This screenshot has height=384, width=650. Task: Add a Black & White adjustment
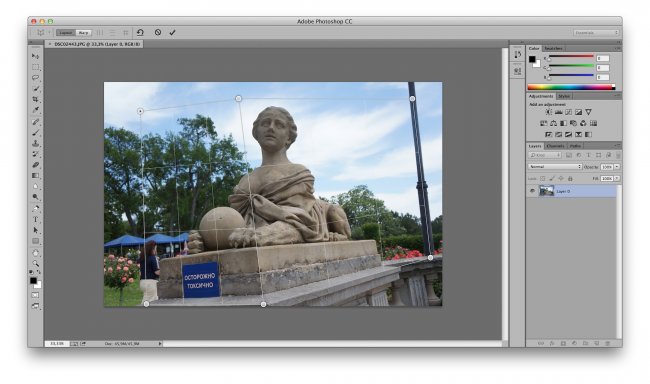pos(563,123)
